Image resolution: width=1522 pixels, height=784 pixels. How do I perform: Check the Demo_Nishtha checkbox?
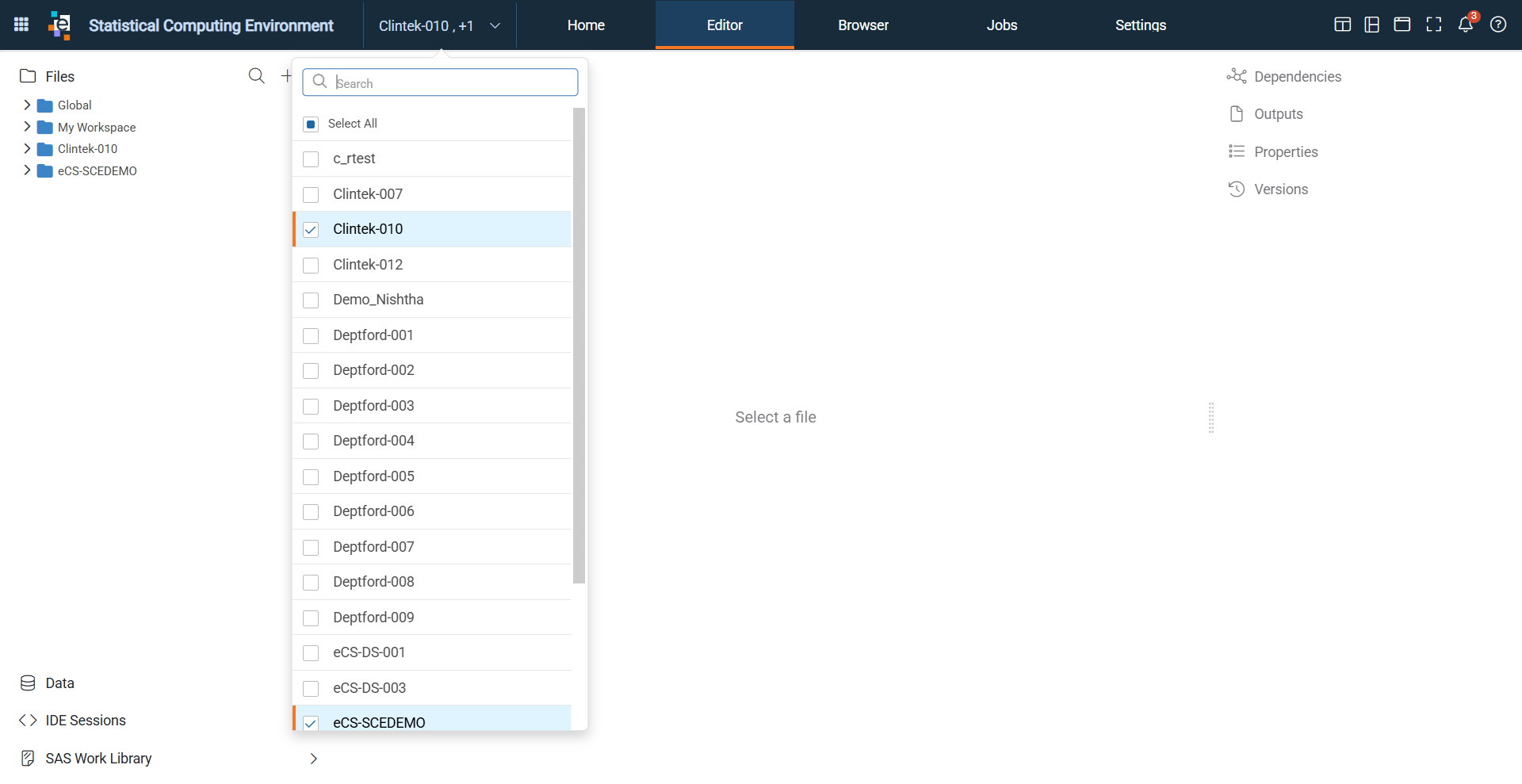(311, 300)
